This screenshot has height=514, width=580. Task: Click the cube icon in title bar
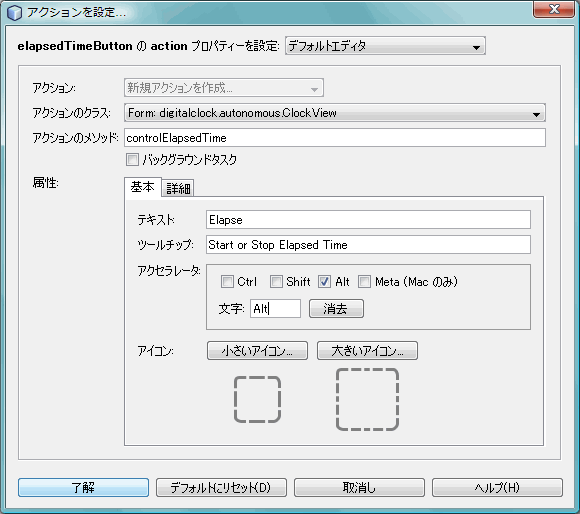coord(14,13)
